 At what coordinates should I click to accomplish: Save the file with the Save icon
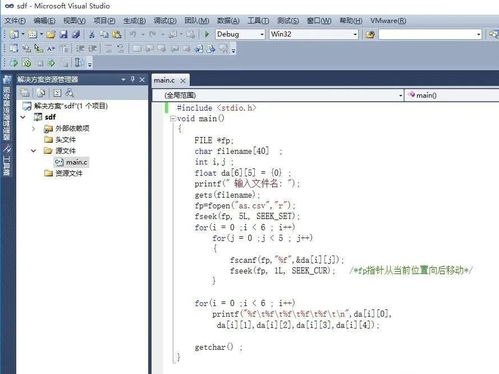[x=63, y=34]
